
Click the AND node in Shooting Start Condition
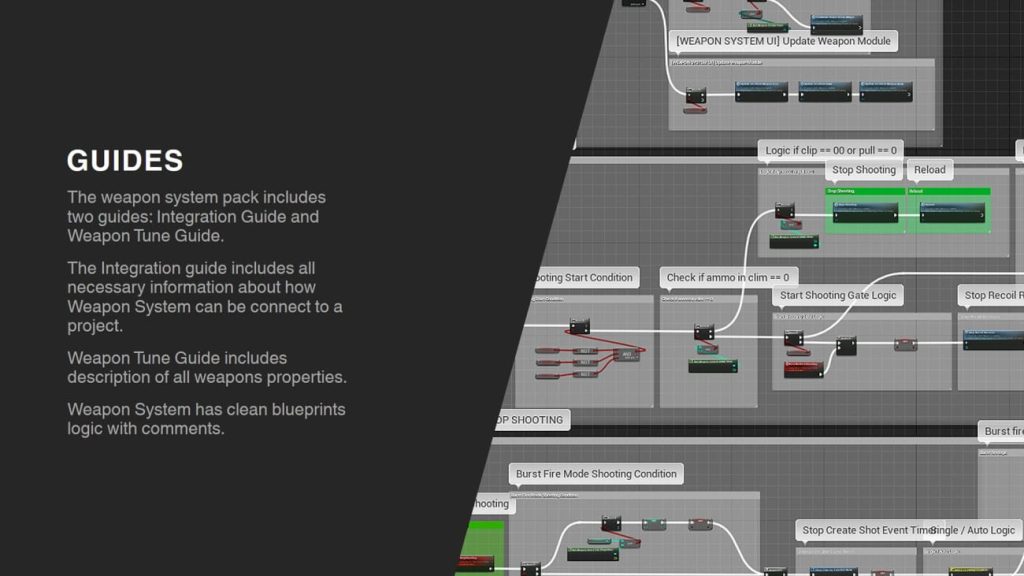tap(627, 354)
